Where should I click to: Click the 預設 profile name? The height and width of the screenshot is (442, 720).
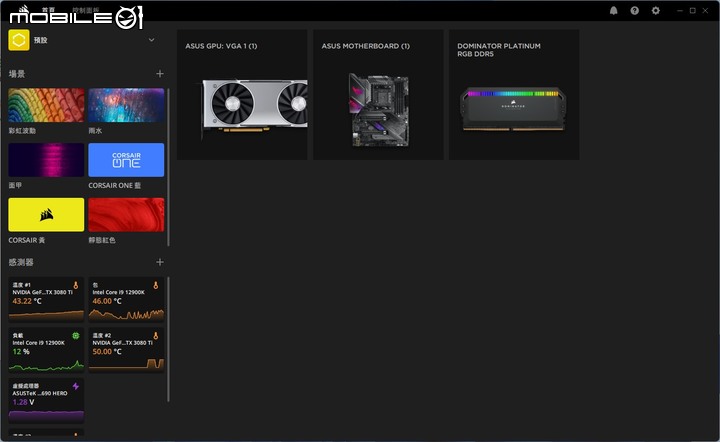pyautogui.click(x=41, y=40)
